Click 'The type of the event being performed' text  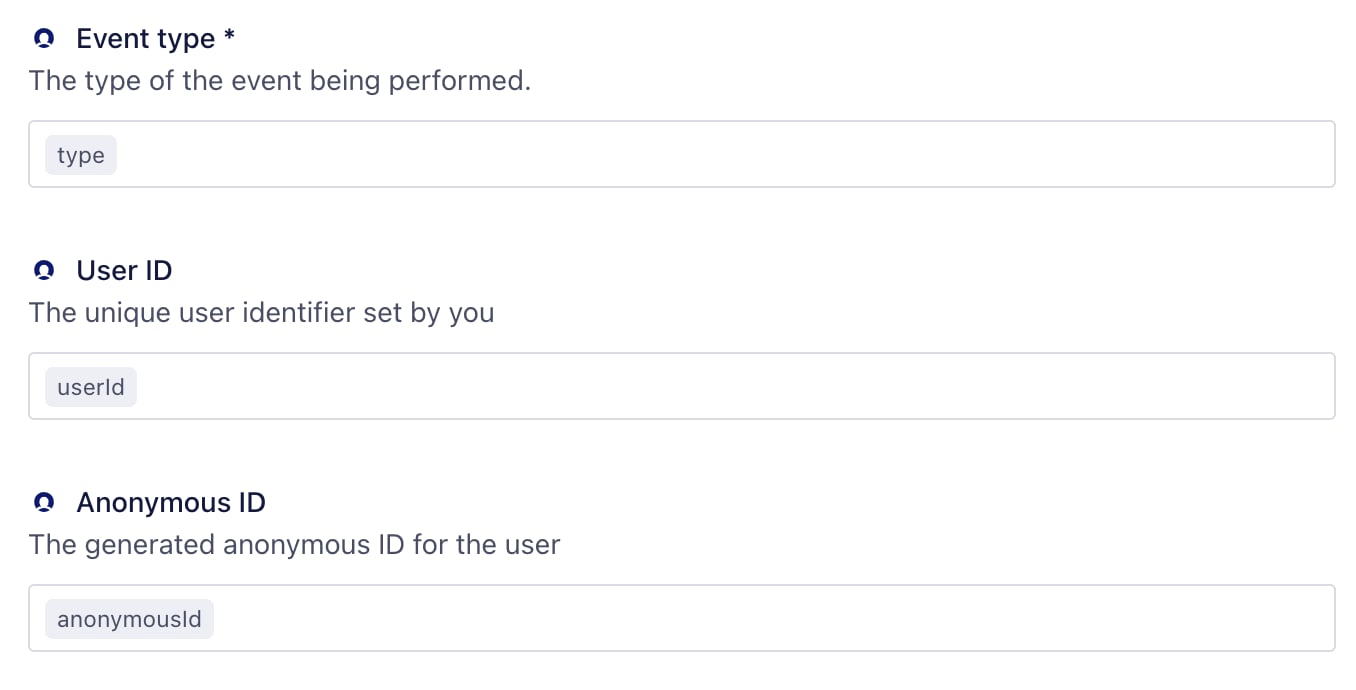(280, 81)
